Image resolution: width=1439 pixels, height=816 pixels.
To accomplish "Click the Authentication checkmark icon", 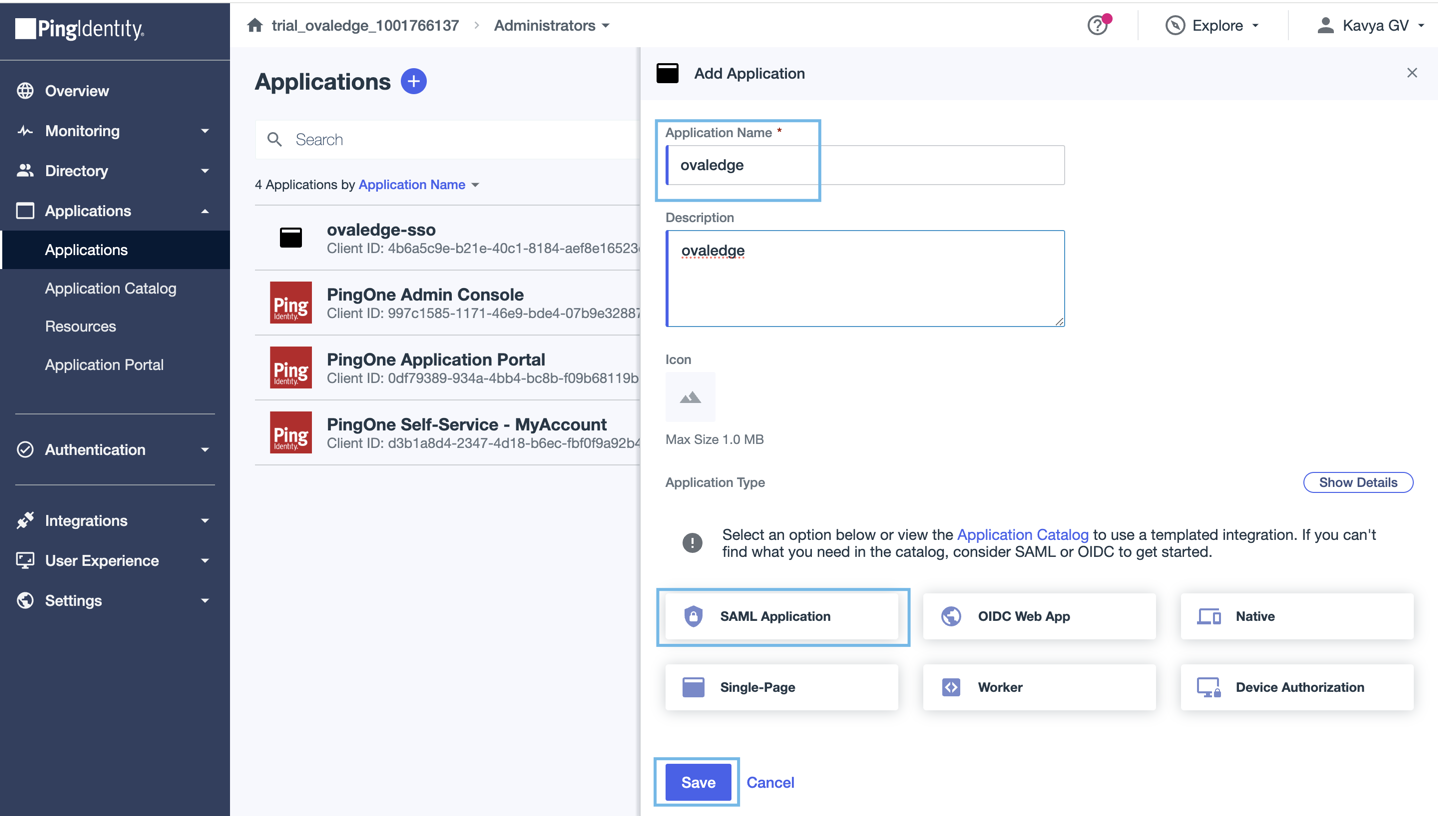I will point(25,450).
